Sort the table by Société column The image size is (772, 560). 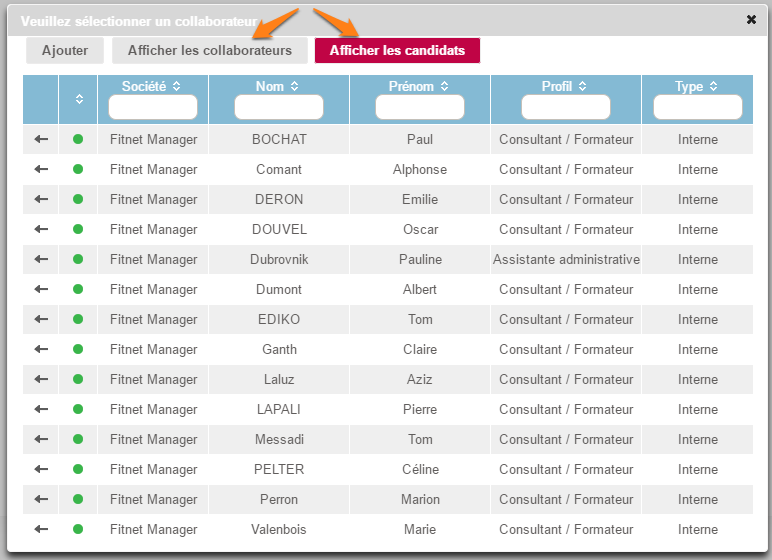point(152,87)
